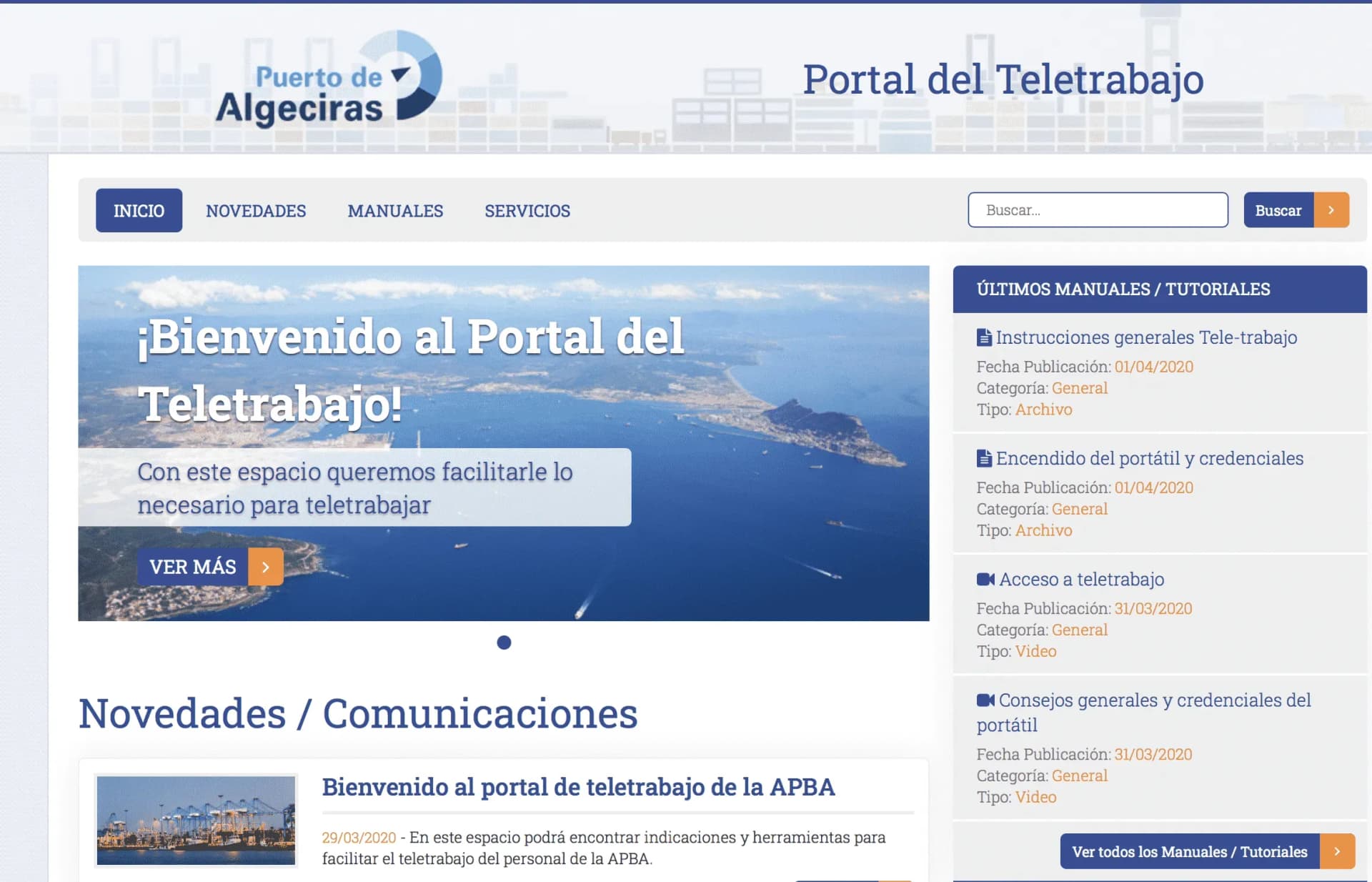Screen dimensions: 1372x882
Task: Click the Portal del Teletrabajo header title
Action: tap(1003, 79)
